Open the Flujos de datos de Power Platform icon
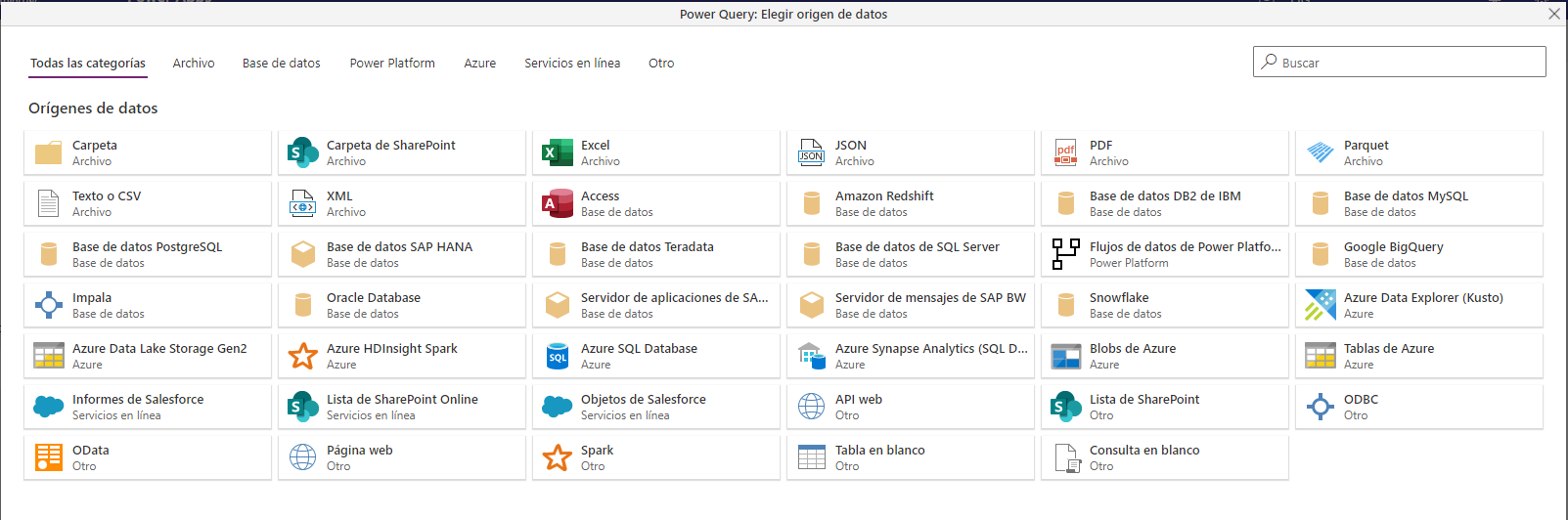1568x520 pixels. coord(1066,254)
